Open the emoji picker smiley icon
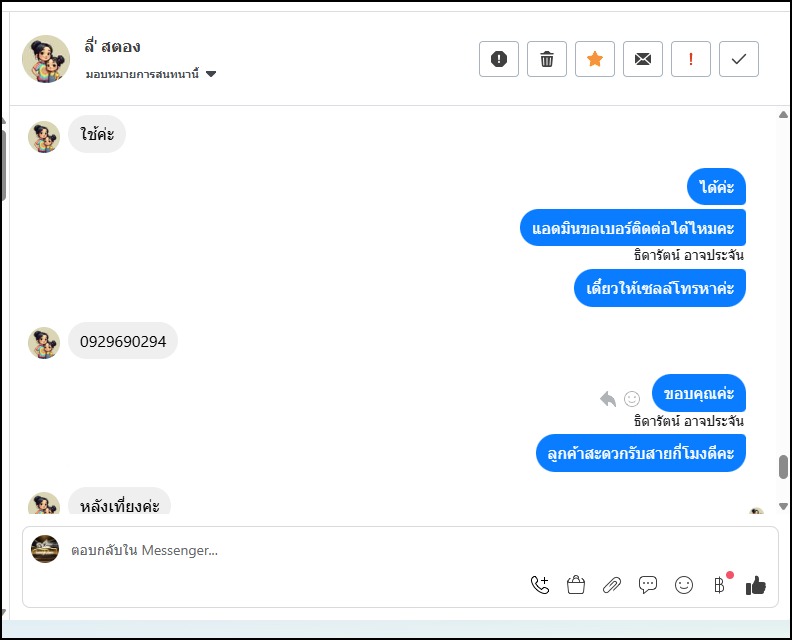Viewport: 792px width, 640px height. click(684, 585)
